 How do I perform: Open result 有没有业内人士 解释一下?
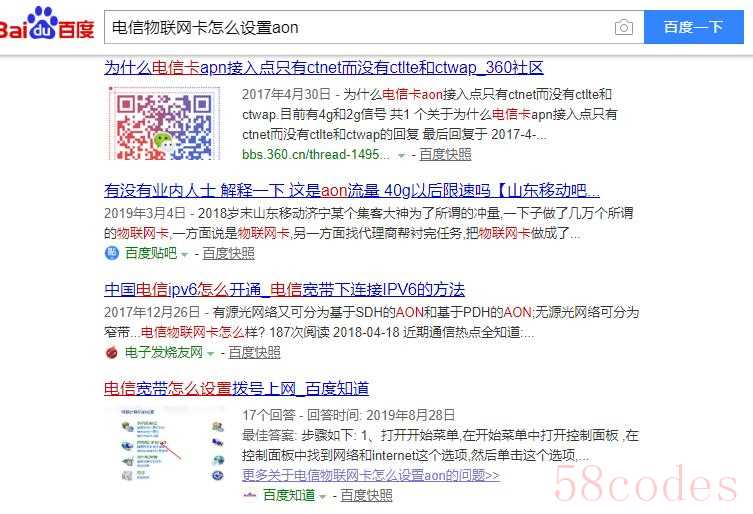click(x=352, y=191)
